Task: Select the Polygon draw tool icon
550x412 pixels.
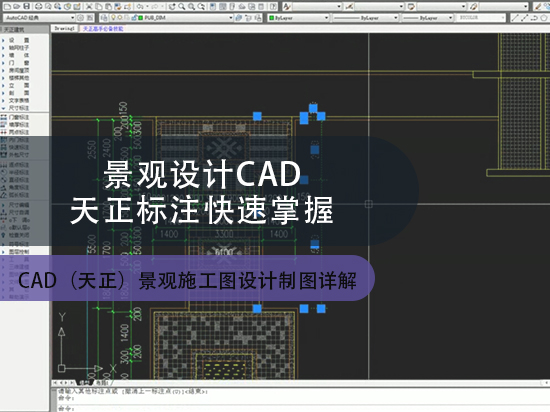Action: pos(544,17)
